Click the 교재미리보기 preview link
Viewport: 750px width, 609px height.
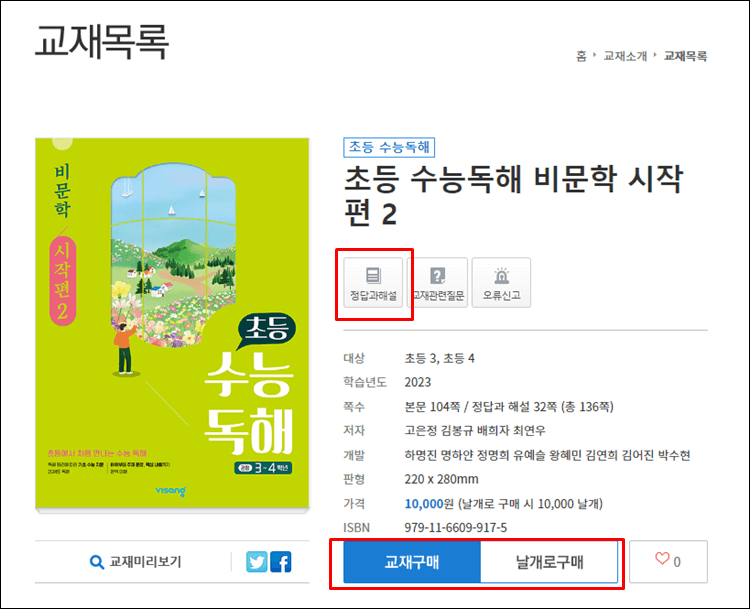tap(136, 562)
